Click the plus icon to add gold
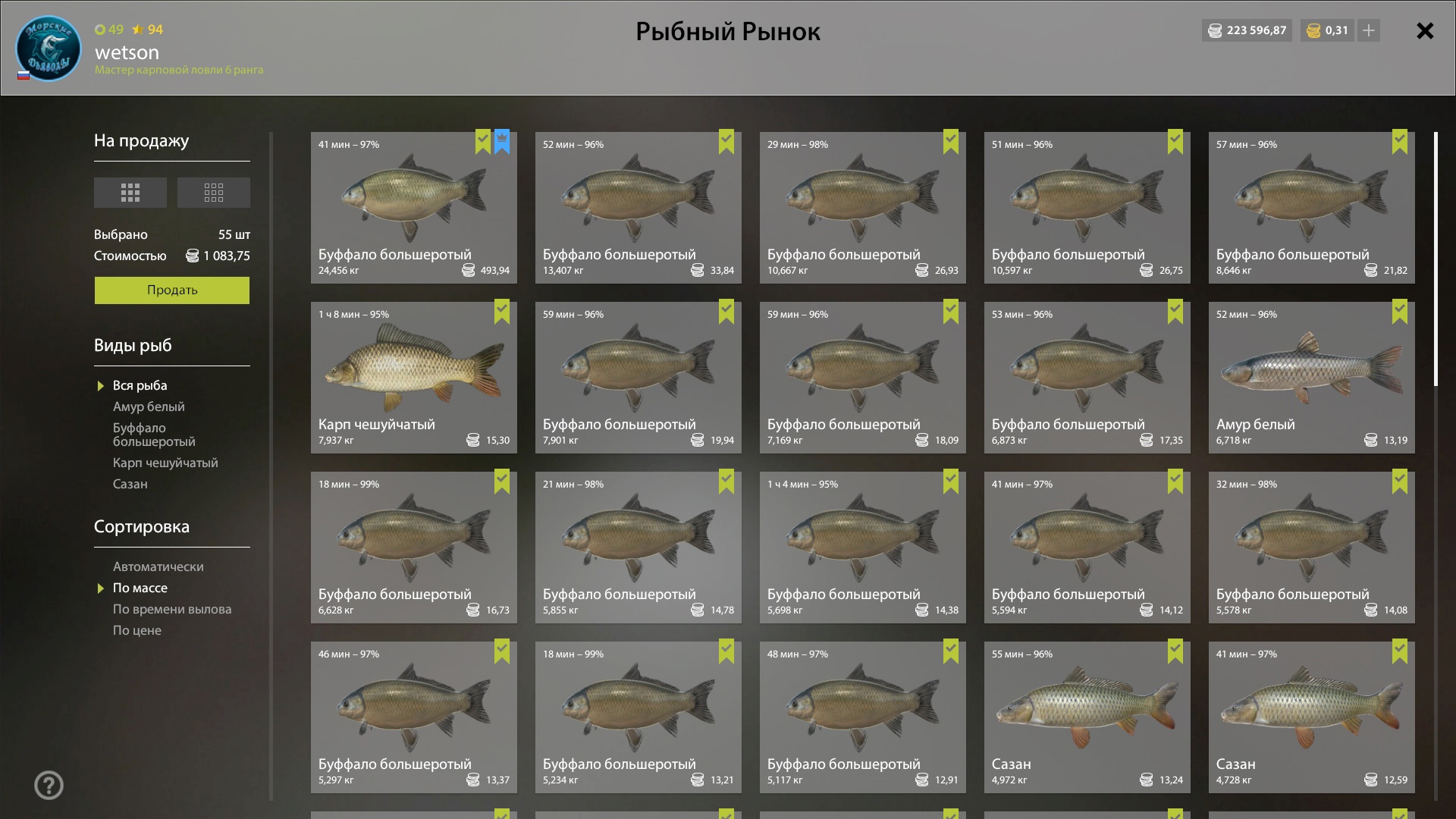This screenshot has height=819, width=1456. coord(1369,30)
